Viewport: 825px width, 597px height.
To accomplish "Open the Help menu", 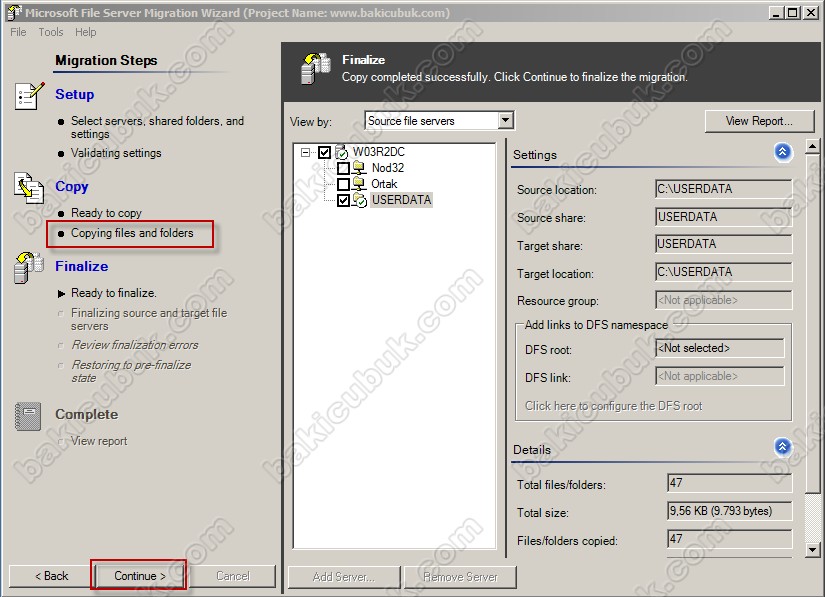I will point(85,32).
